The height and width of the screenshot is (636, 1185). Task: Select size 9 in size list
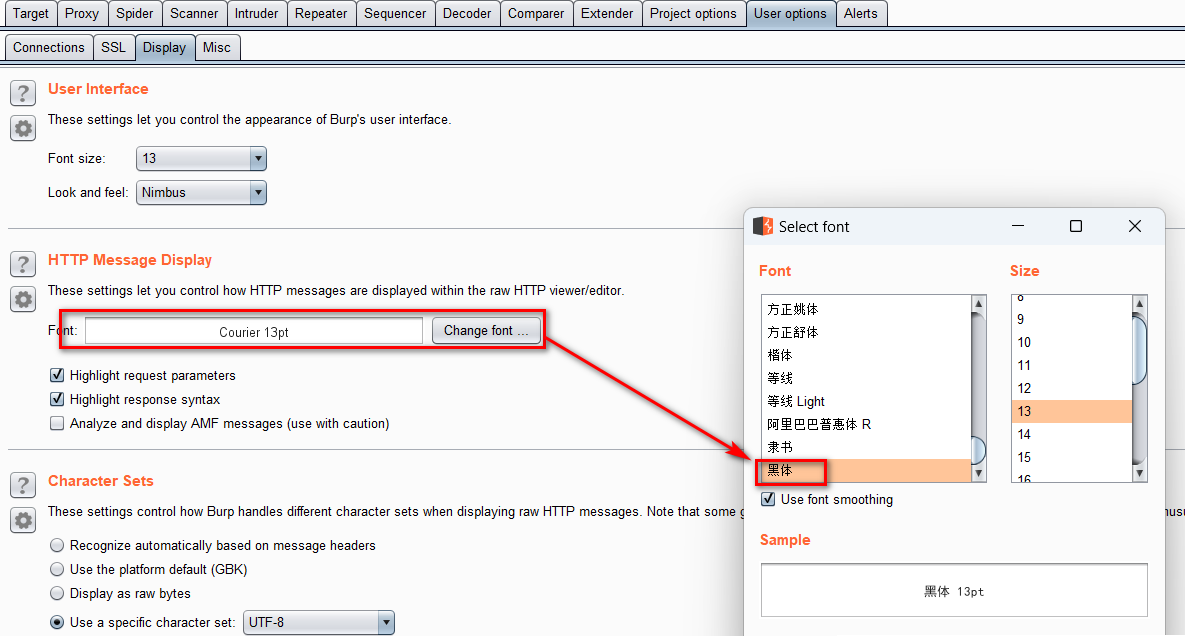(1072, 320)
